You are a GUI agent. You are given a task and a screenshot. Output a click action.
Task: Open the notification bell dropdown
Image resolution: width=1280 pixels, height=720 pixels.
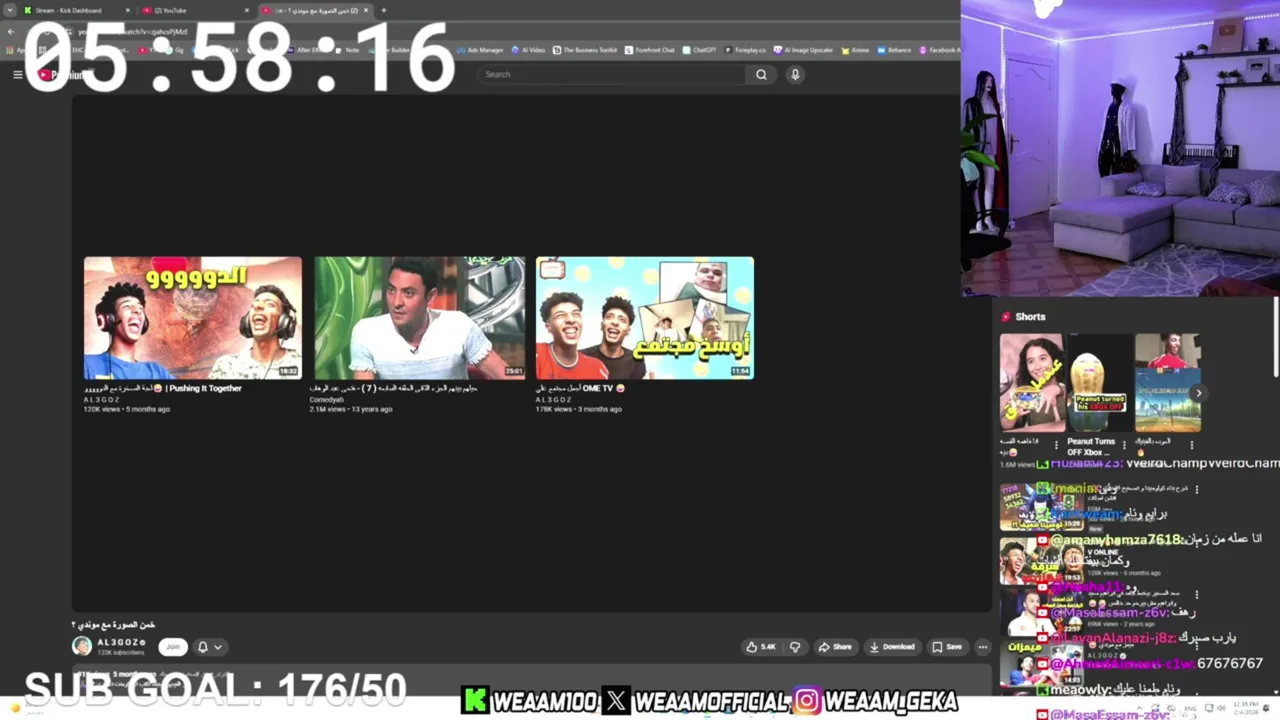pos(209,647)
